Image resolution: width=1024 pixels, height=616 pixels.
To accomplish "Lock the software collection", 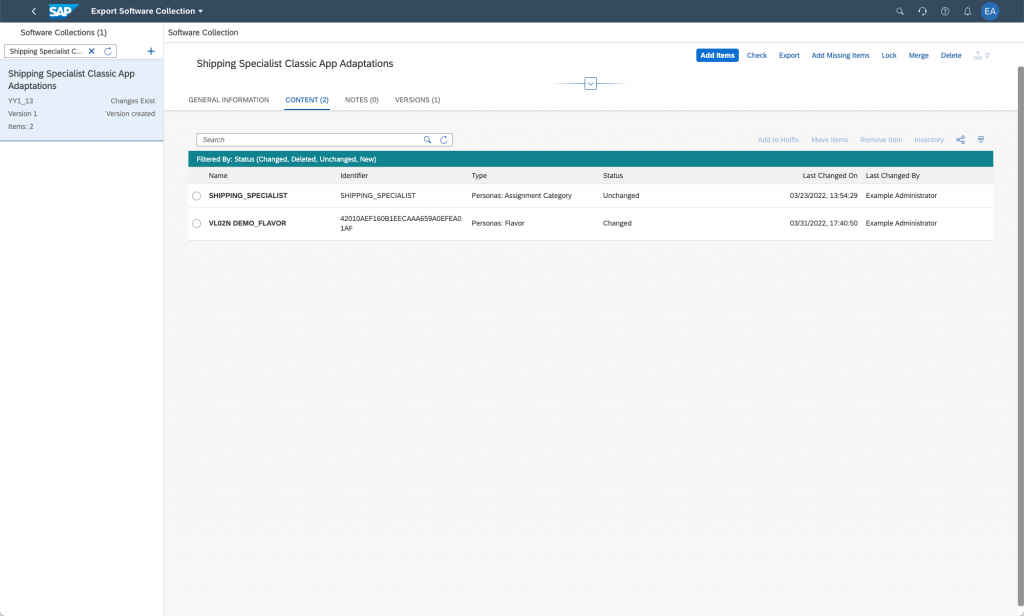I will tap(889, 56).
